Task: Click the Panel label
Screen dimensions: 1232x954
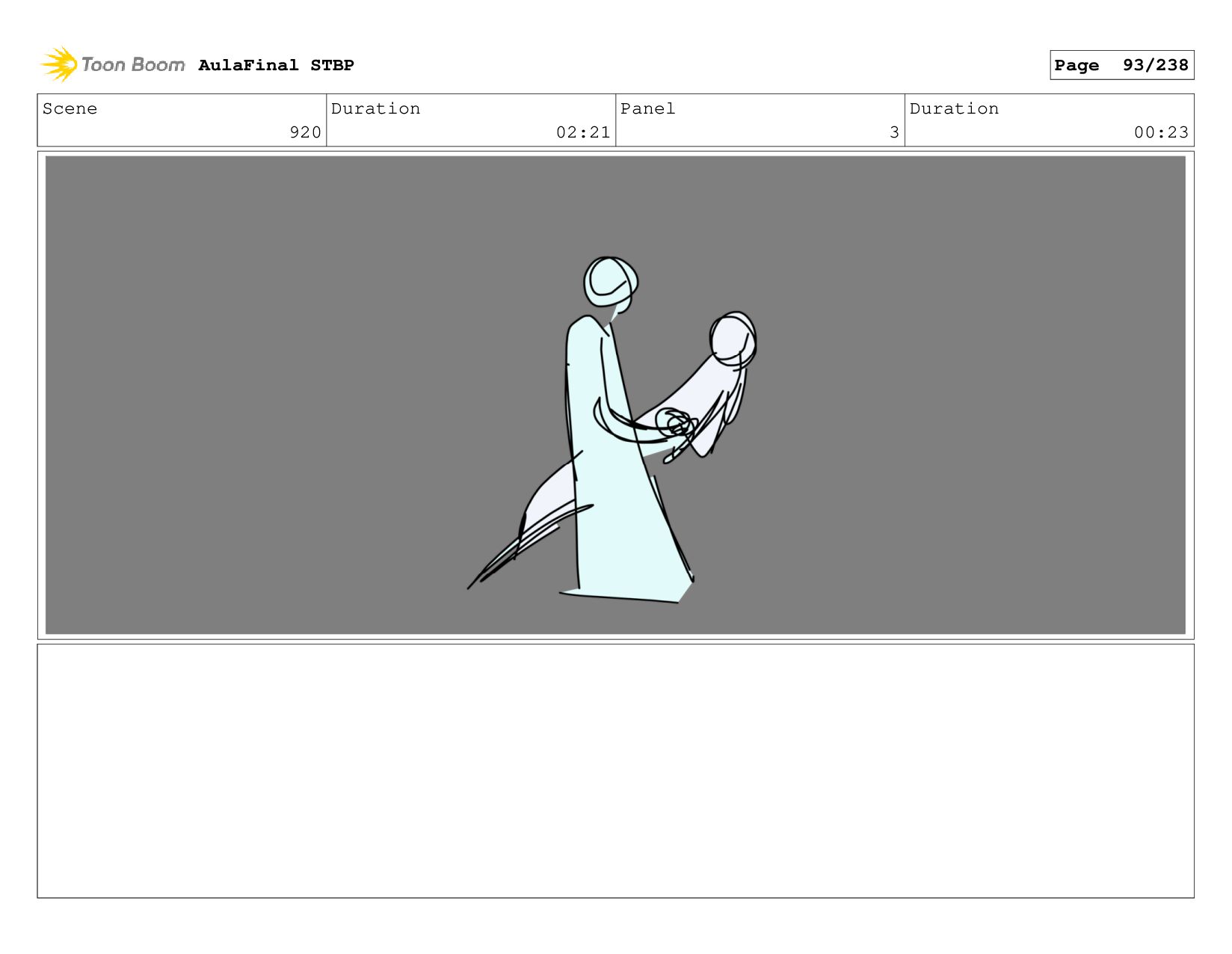Action: tap(647, 108)
